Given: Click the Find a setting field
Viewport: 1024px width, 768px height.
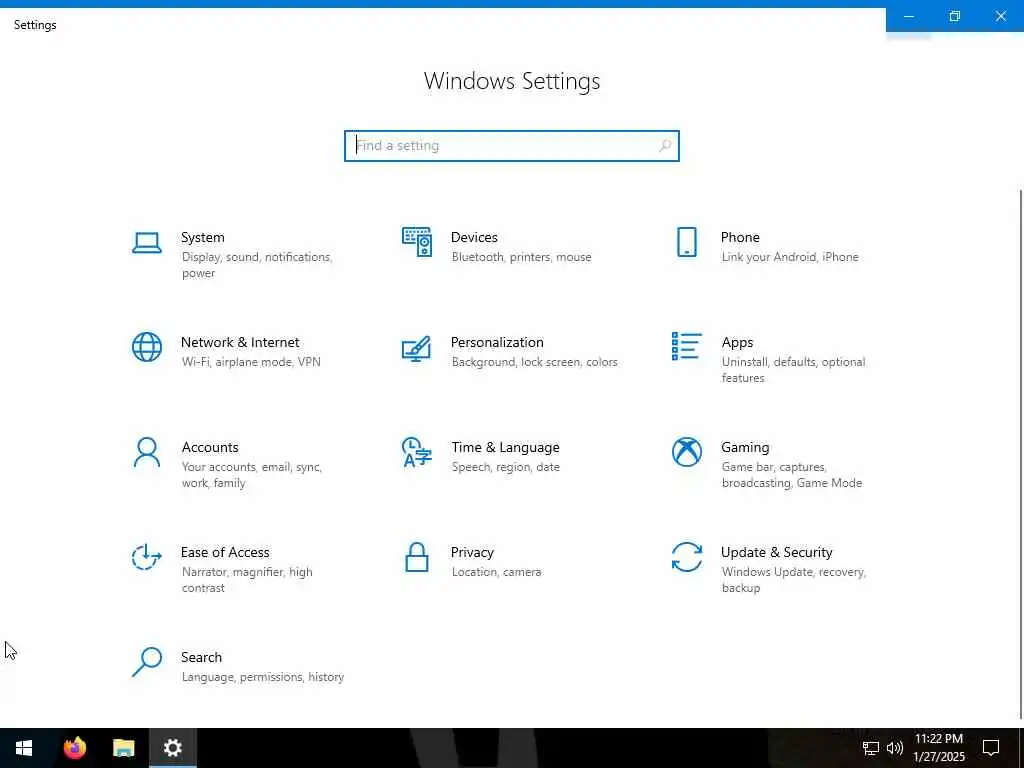Looking at the screenshot, I should click(511, 146).
